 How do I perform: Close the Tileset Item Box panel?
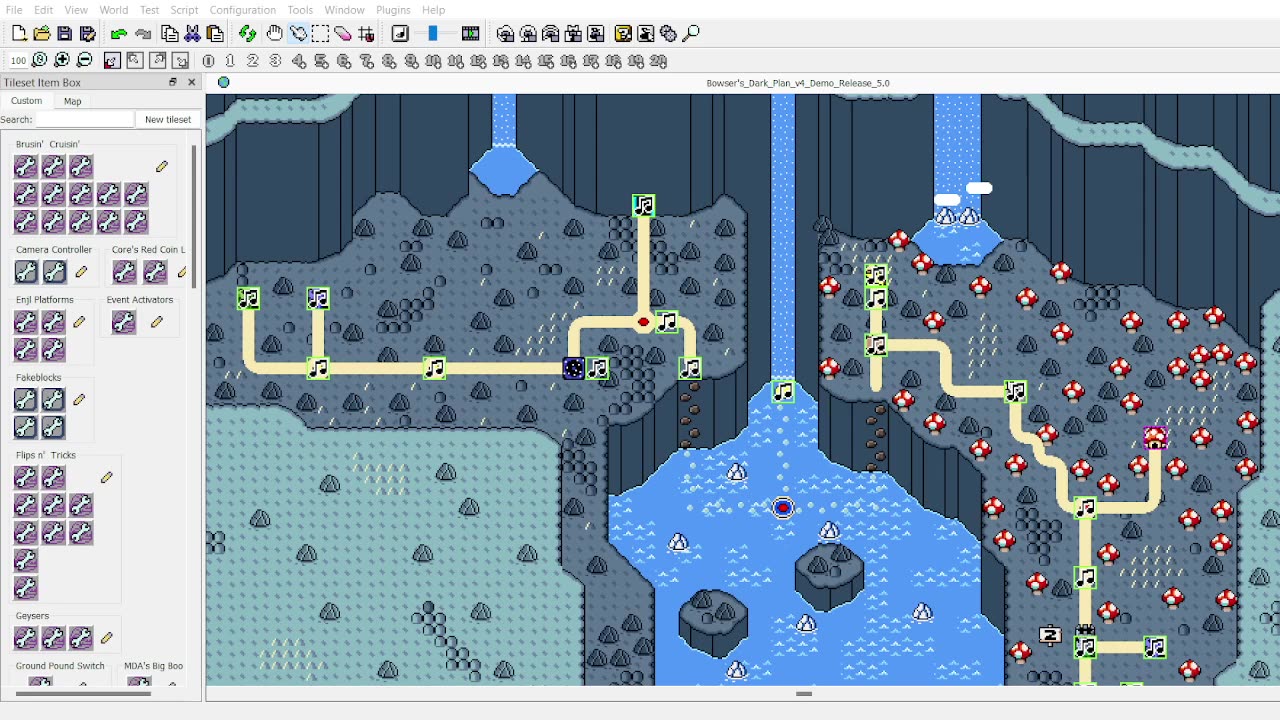[191, 83]
